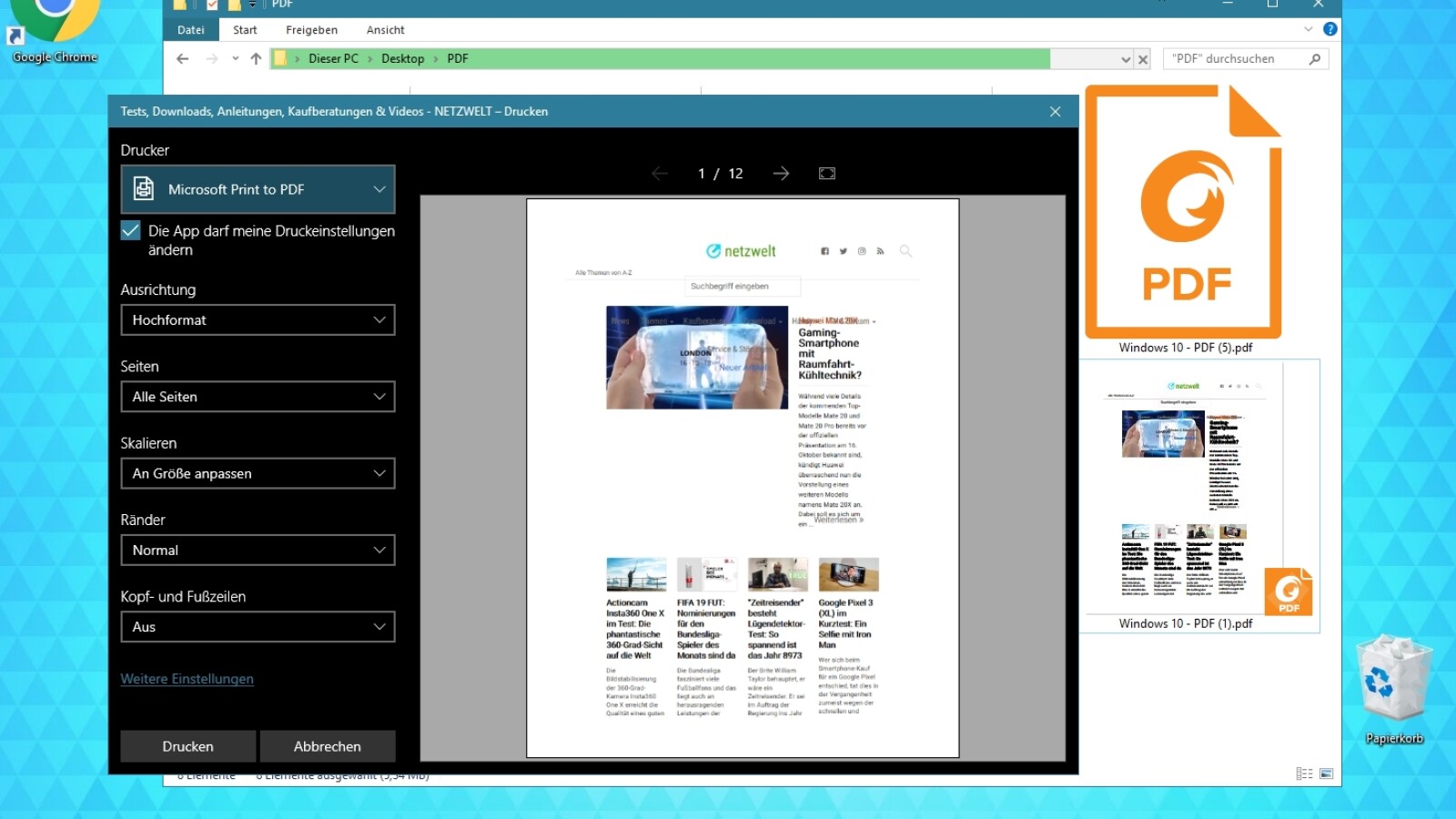Click the Drucken button
Image resolution: width=1456 pixels, height=819 pixels.
(188, 746)
